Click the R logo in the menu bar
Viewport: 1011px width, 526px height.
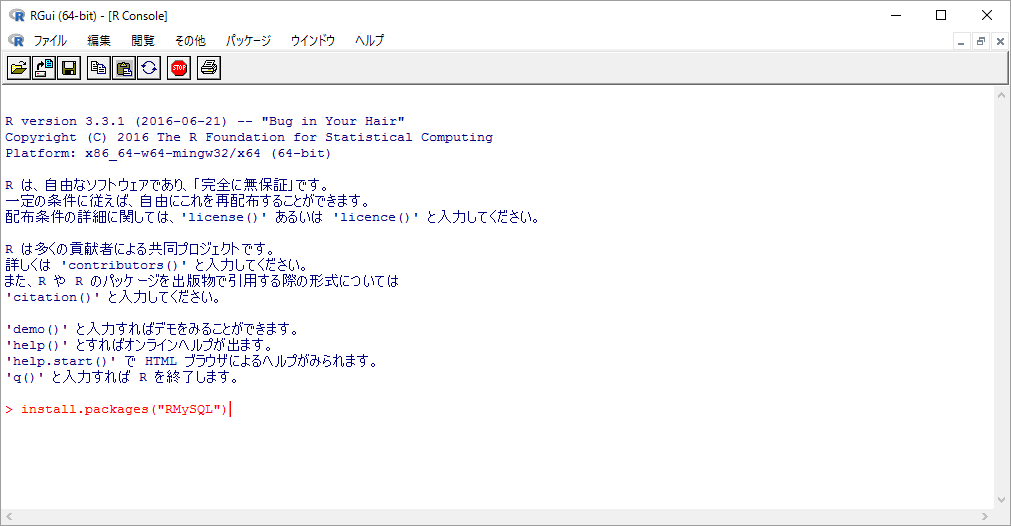[x=16, y=40]
